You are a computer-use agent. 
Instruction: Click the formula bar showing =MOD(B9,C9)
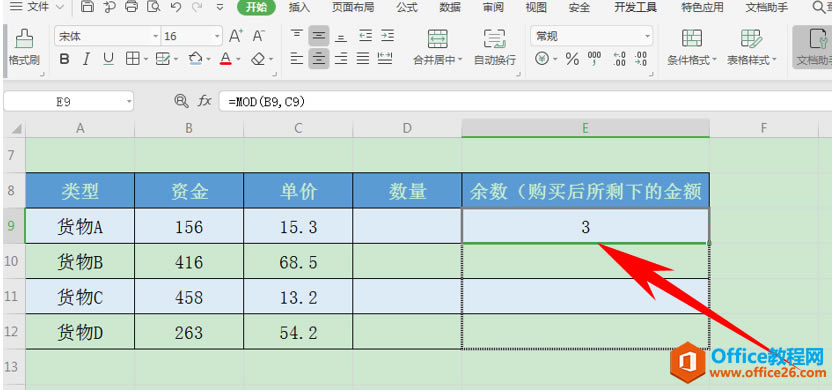tap(526, 101)
